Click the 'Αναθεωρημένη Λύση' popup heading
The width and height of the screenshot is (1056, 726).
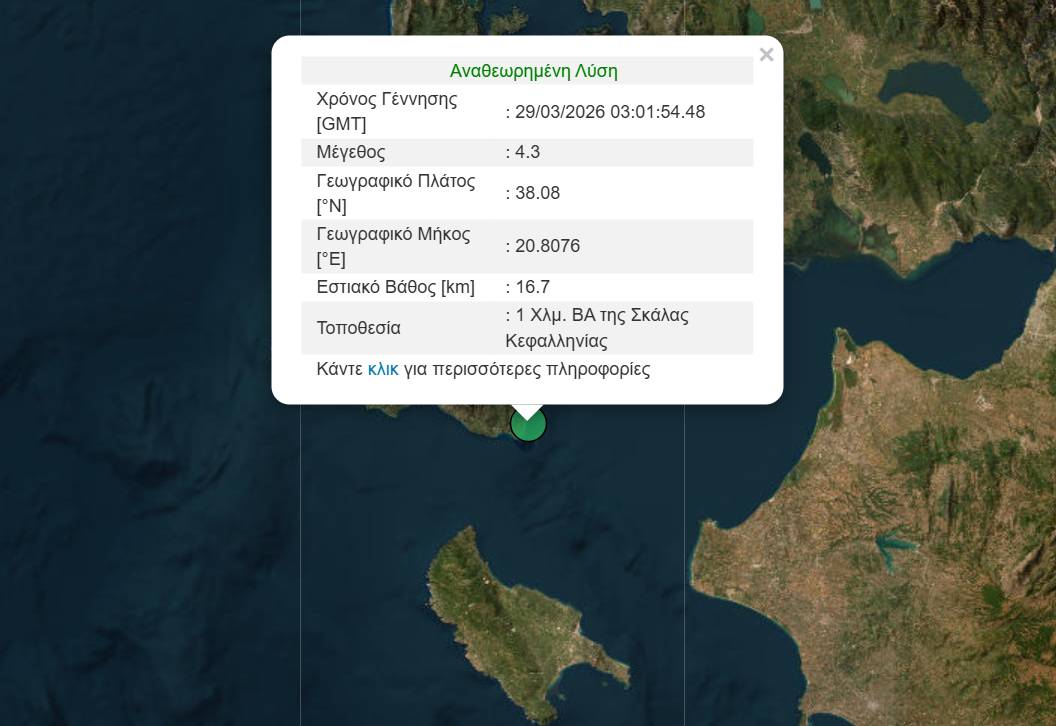533,71
